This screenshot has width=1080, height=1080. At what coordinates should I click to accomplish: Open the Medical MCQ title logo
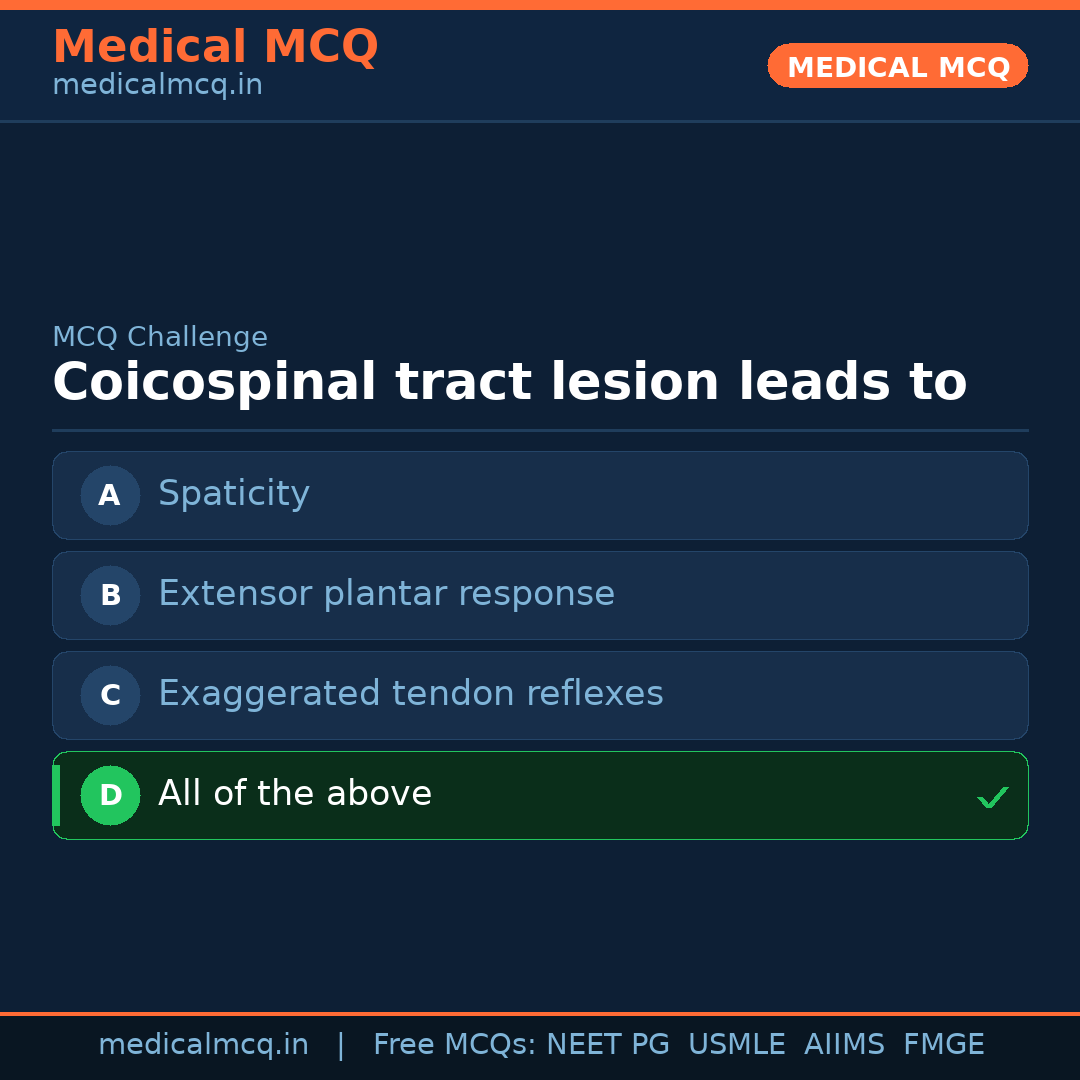tap(215, 47)
